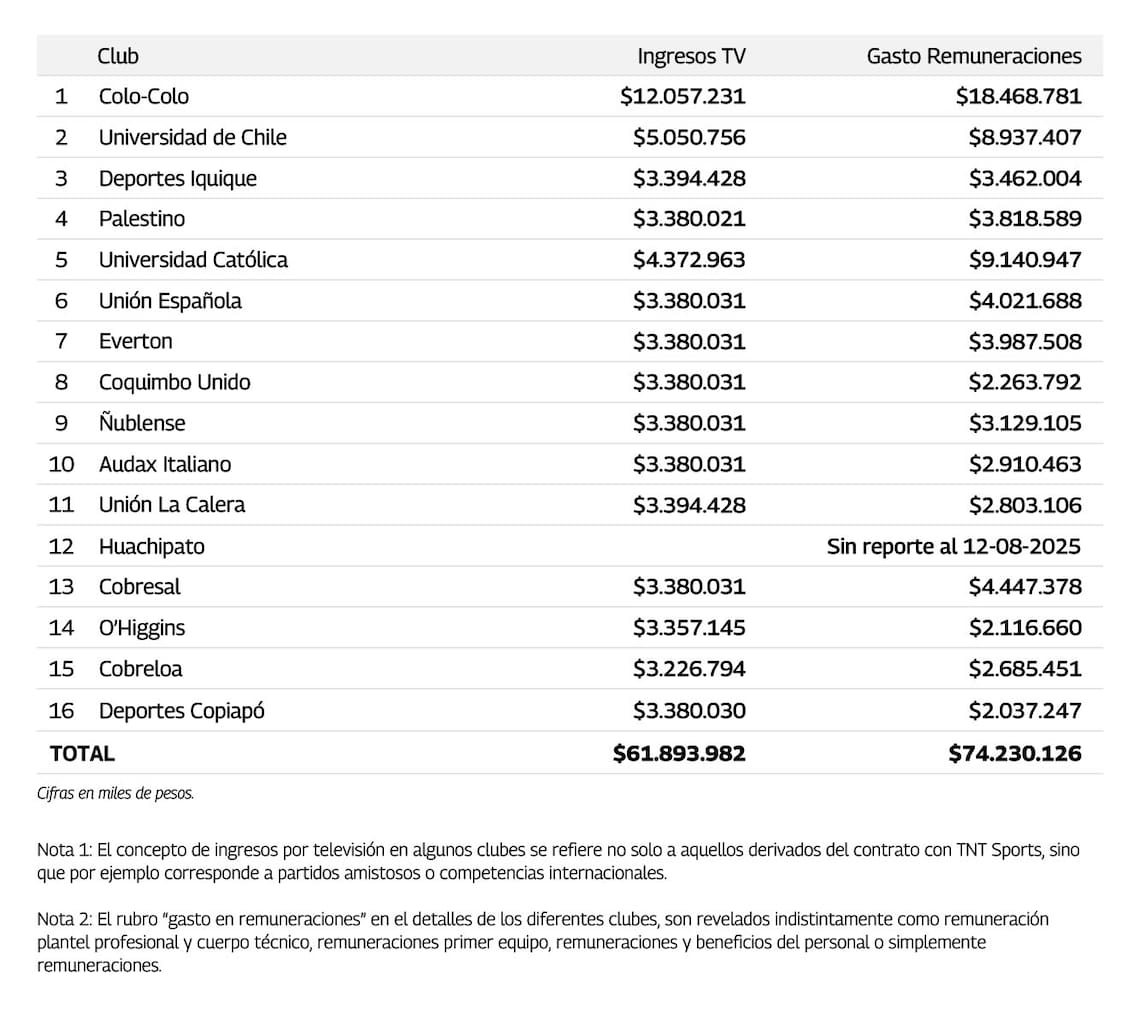Select Universidad Católica's $4.372.963 TV income

(689, 260)
